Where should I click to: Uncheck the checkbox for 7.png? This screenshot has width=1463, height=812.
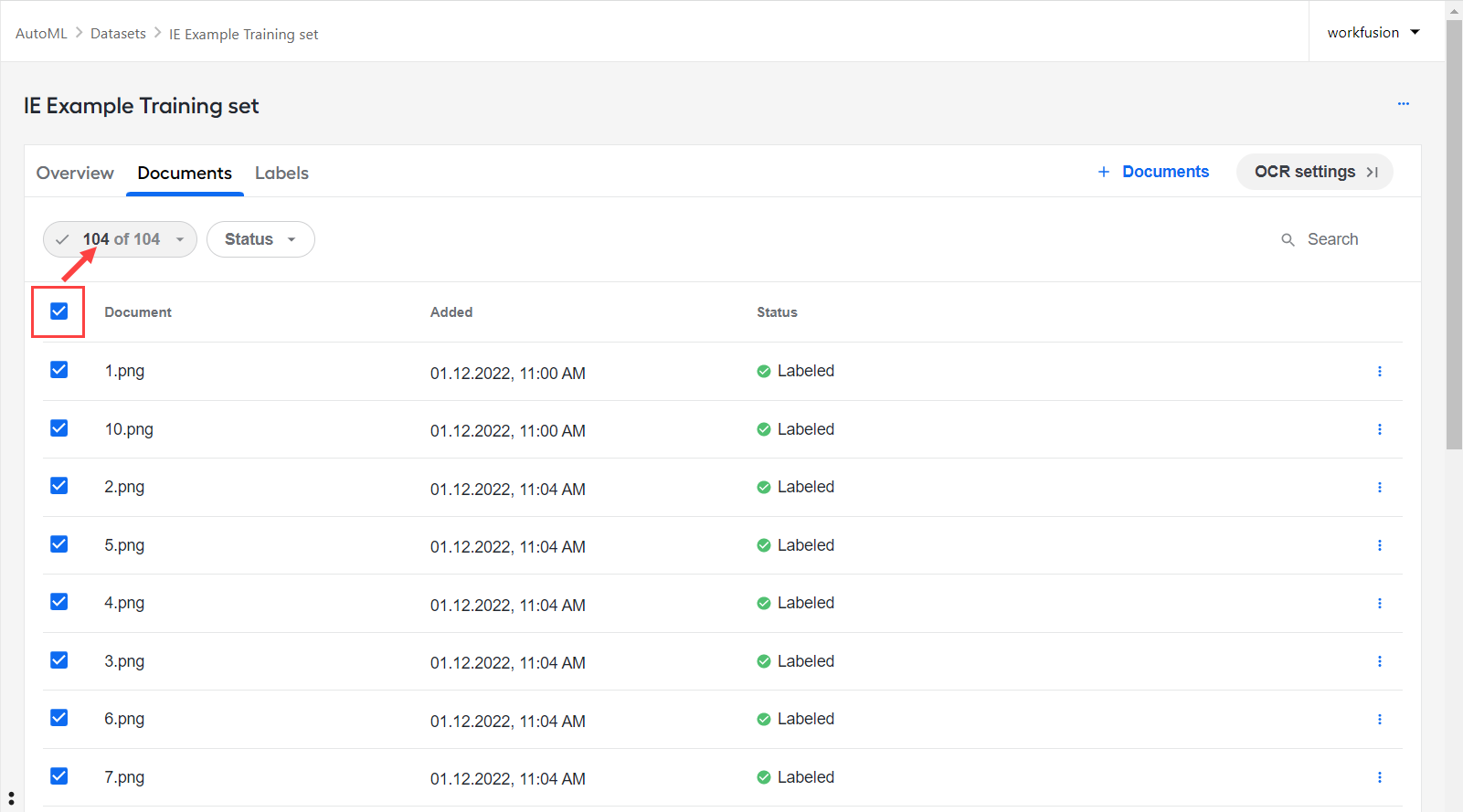[59, 776]
